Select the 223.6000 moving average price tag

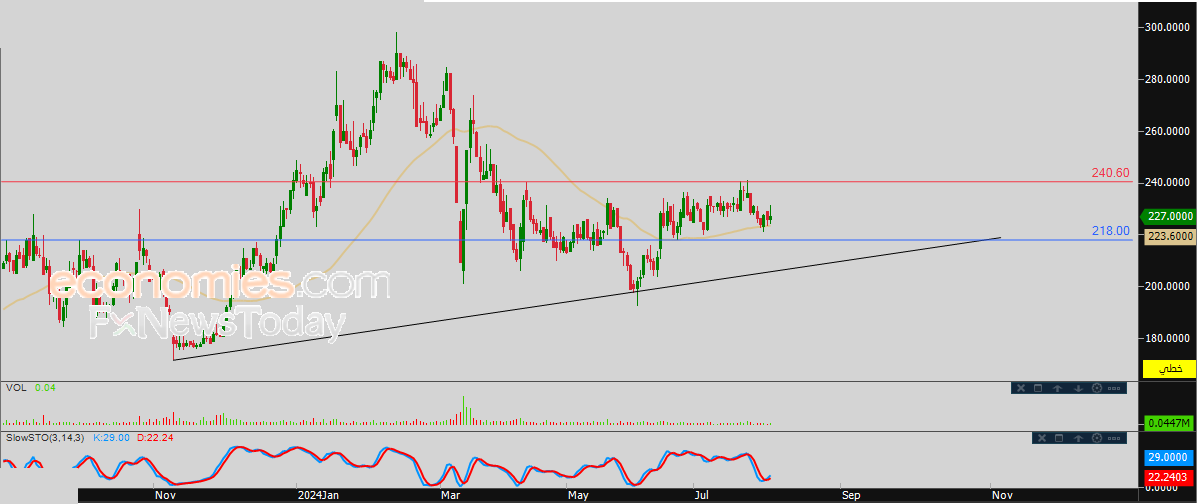tap(1168, 236)
